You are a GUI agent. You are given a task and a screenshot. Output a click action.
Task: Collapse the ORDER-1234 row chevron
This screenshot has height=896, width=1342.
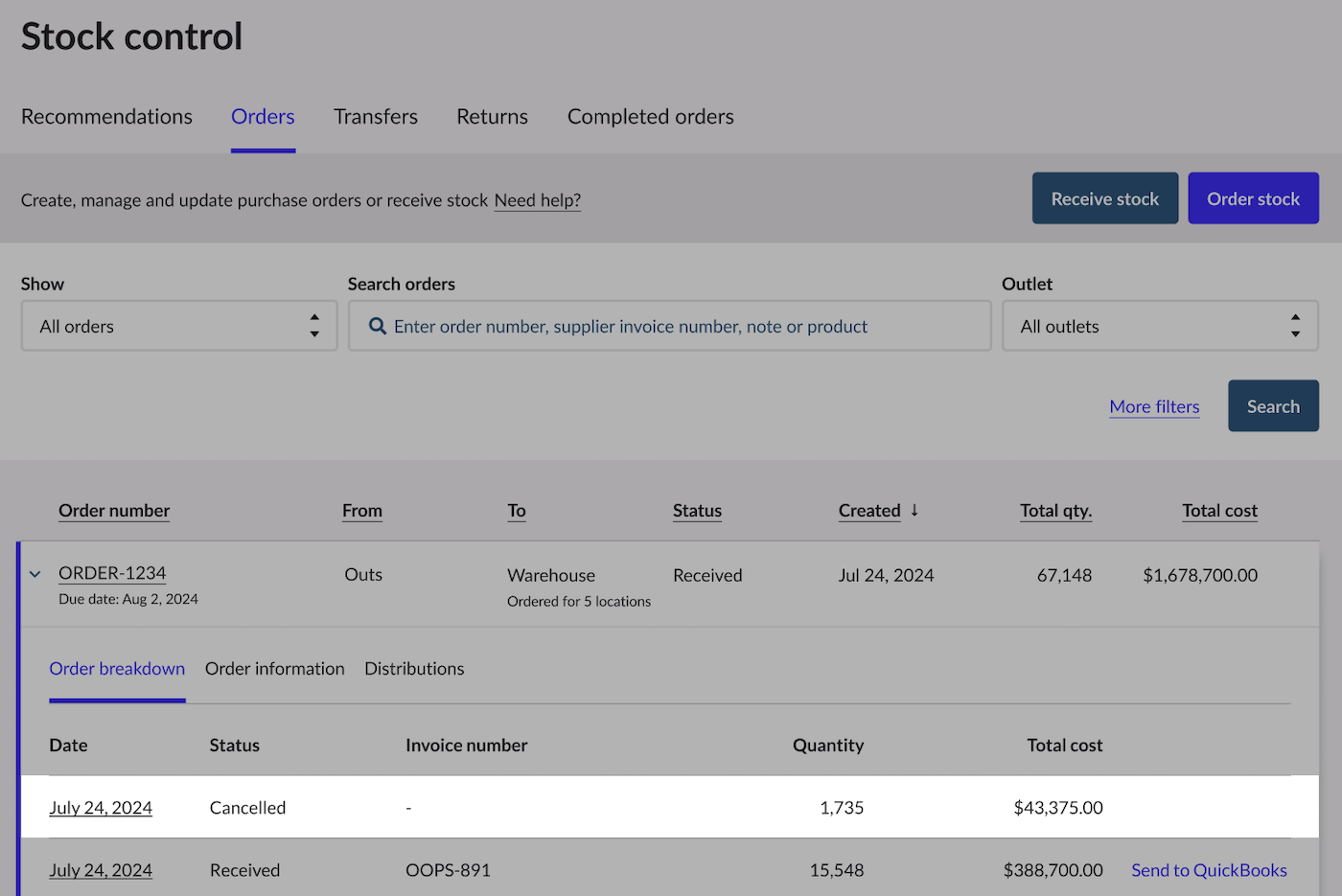pos(35,575)
